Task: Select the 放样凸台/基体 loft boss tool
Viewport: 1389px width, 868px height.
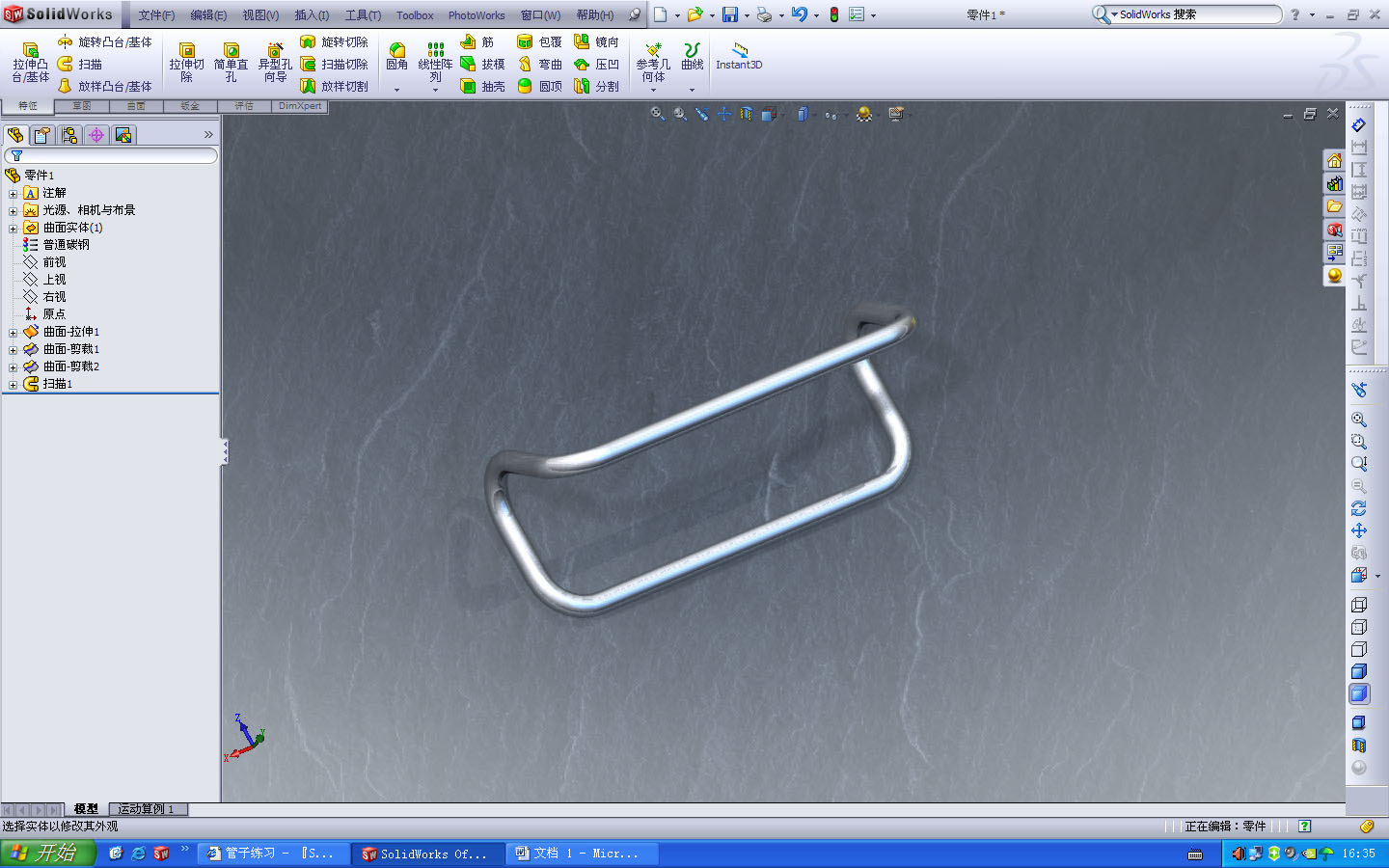Action: click(x=104, y=86)
